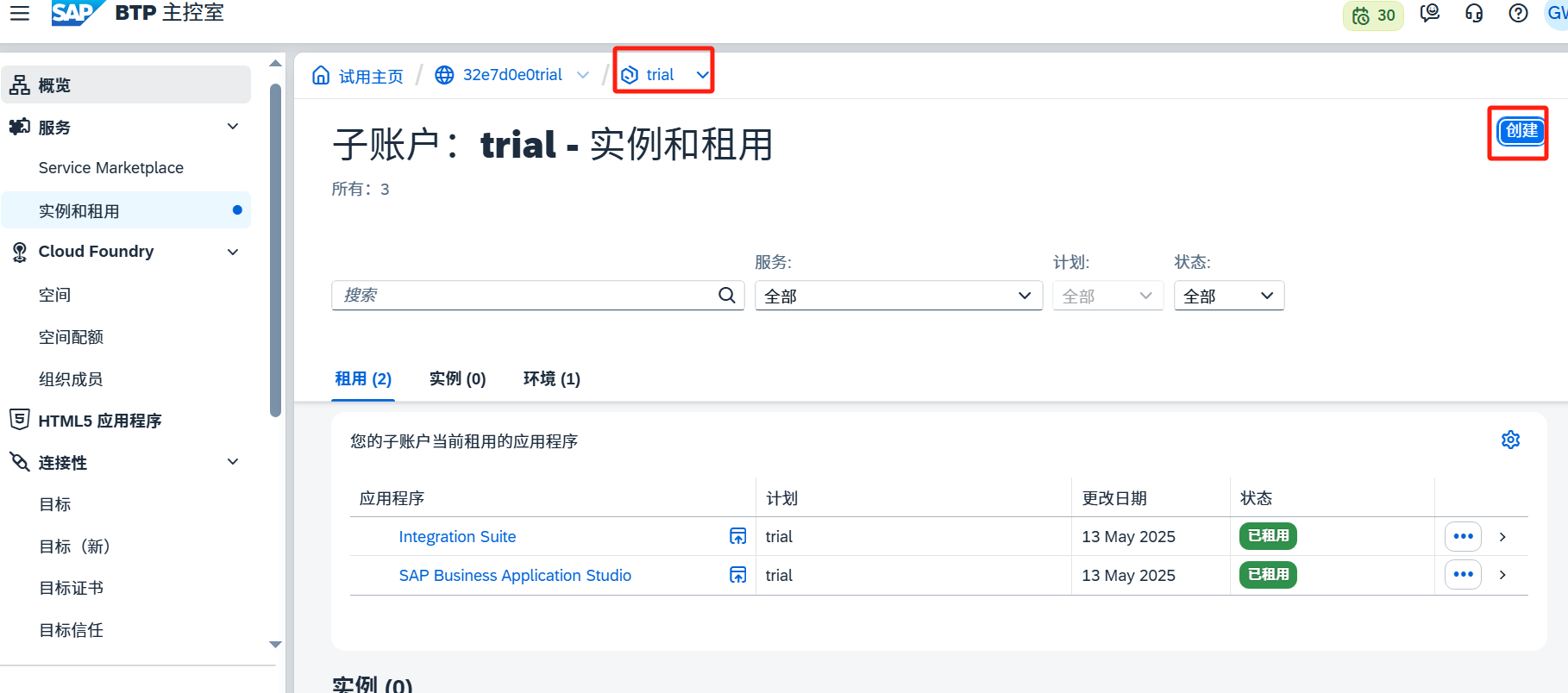Viewport: 1568px width, 693px height.
Task: Open the hamburger navigation menu
Action: click(x=20, y=13)
